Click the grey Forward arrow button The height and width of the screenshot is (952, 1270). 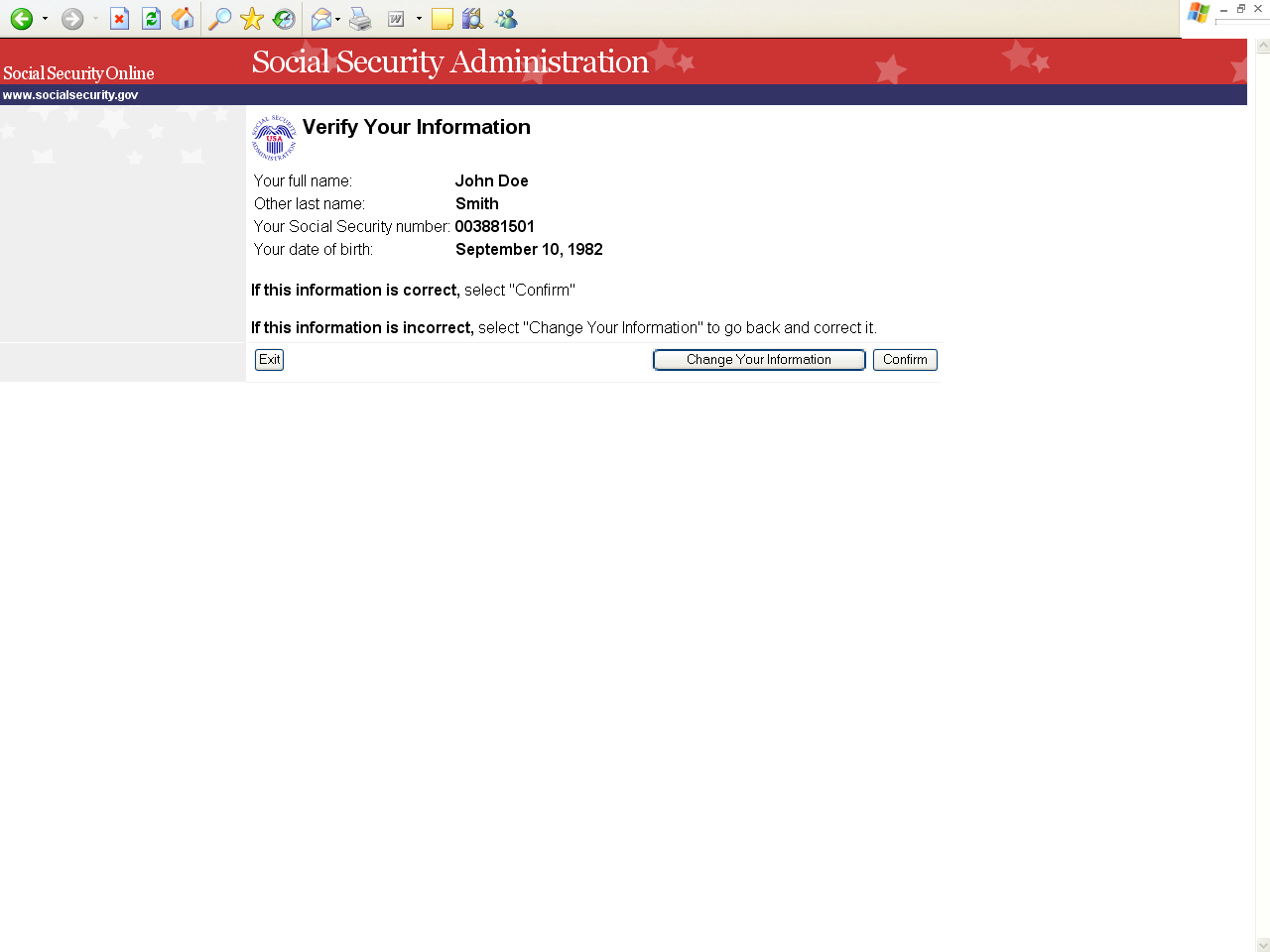point(72,19)
